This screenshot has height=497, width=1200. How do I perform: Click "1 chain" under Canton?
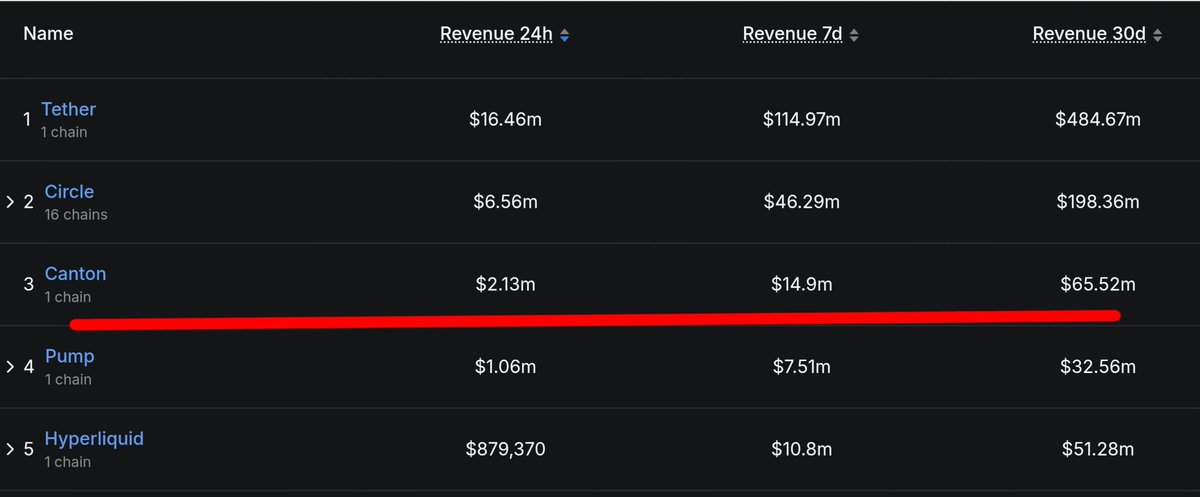[68, 298]
